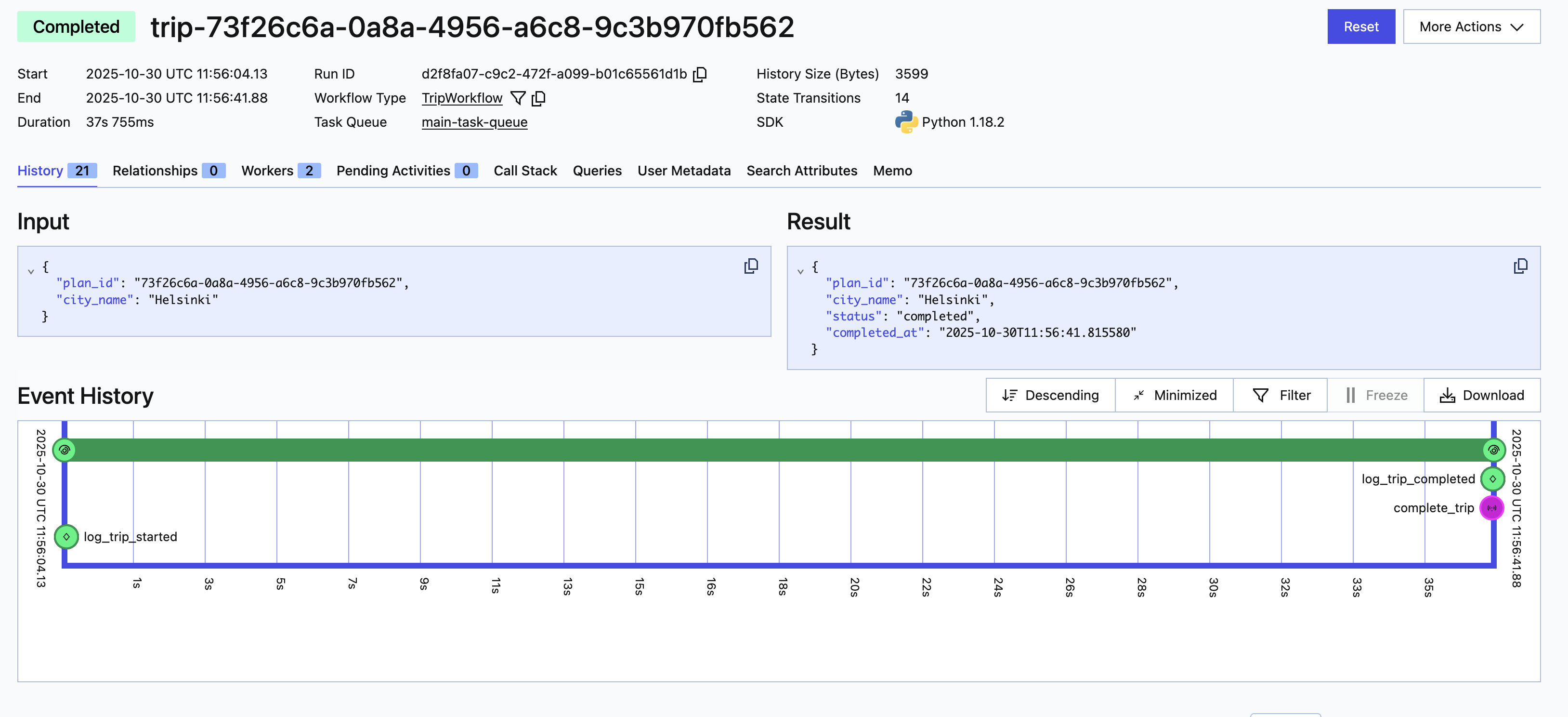
Task: Copy the Run ID to clipboard
Action: click(700, 74)
